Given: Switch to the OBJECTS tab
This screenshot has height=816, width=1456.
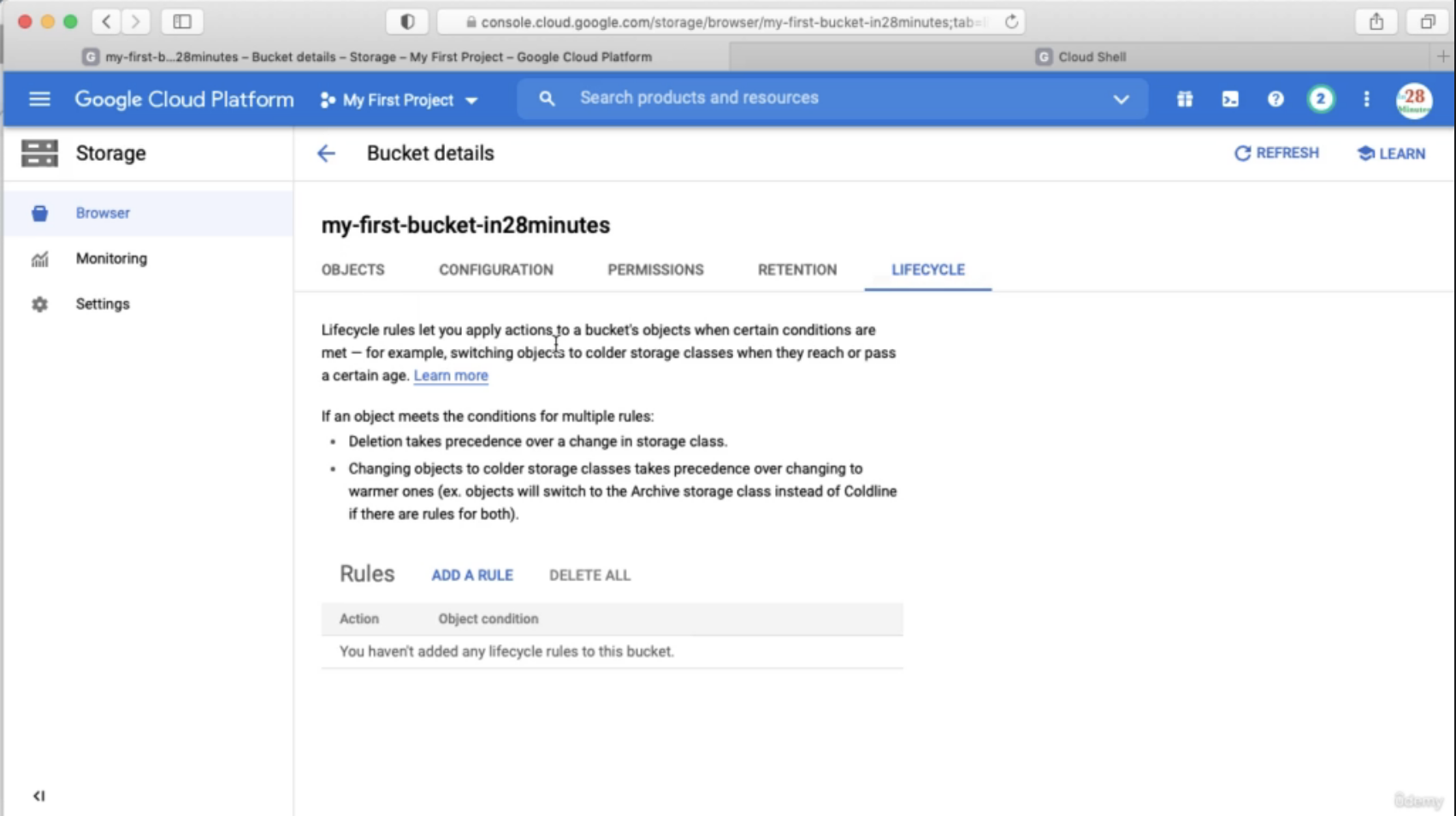Looking at the screenshot, I should 352,269.
